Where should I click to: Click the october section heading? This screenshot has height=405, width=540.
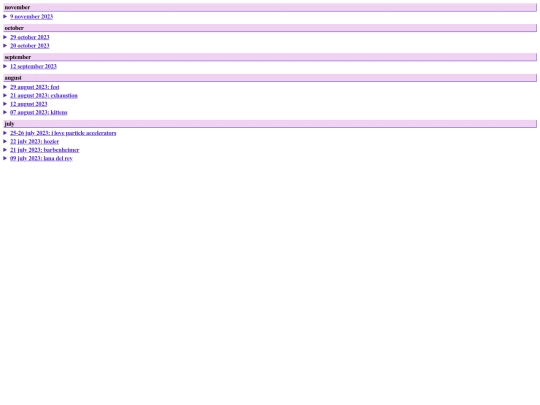coord(270,28)
